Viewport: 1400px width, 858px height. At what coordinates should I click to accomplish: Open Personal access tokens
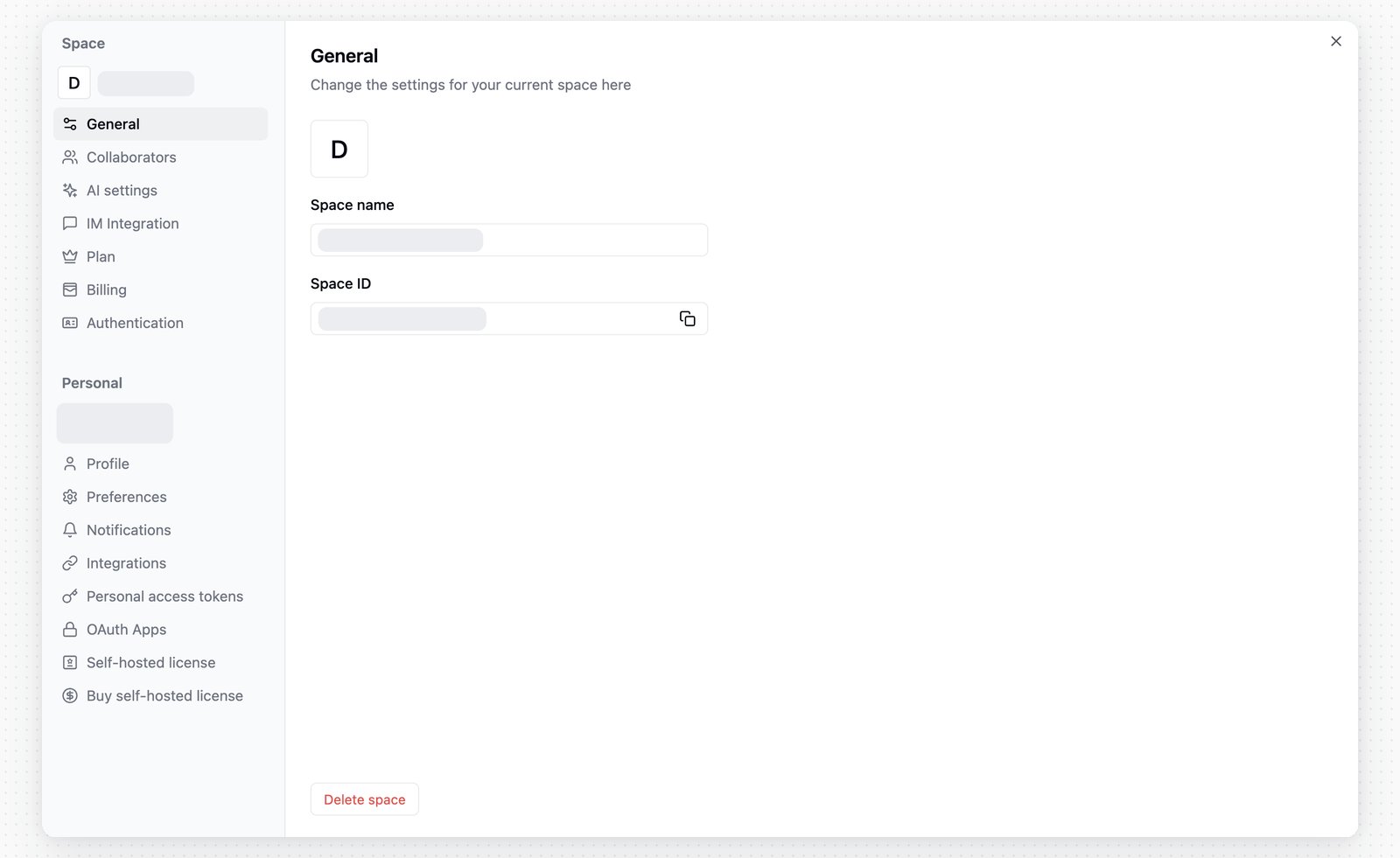pyautogui.click(x=161, y=596)
